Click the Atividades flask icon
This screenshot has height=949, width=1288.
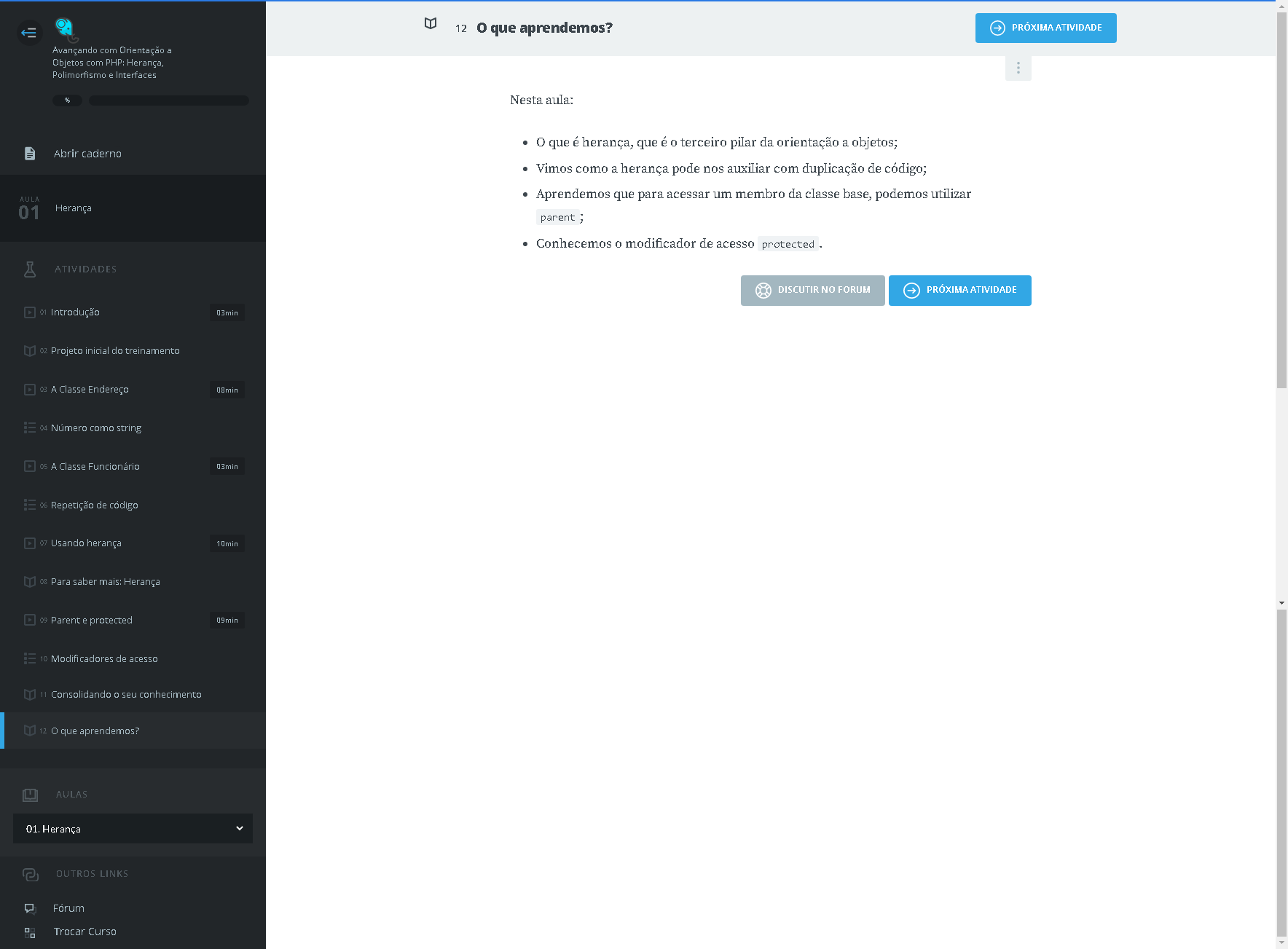[30, 269]
